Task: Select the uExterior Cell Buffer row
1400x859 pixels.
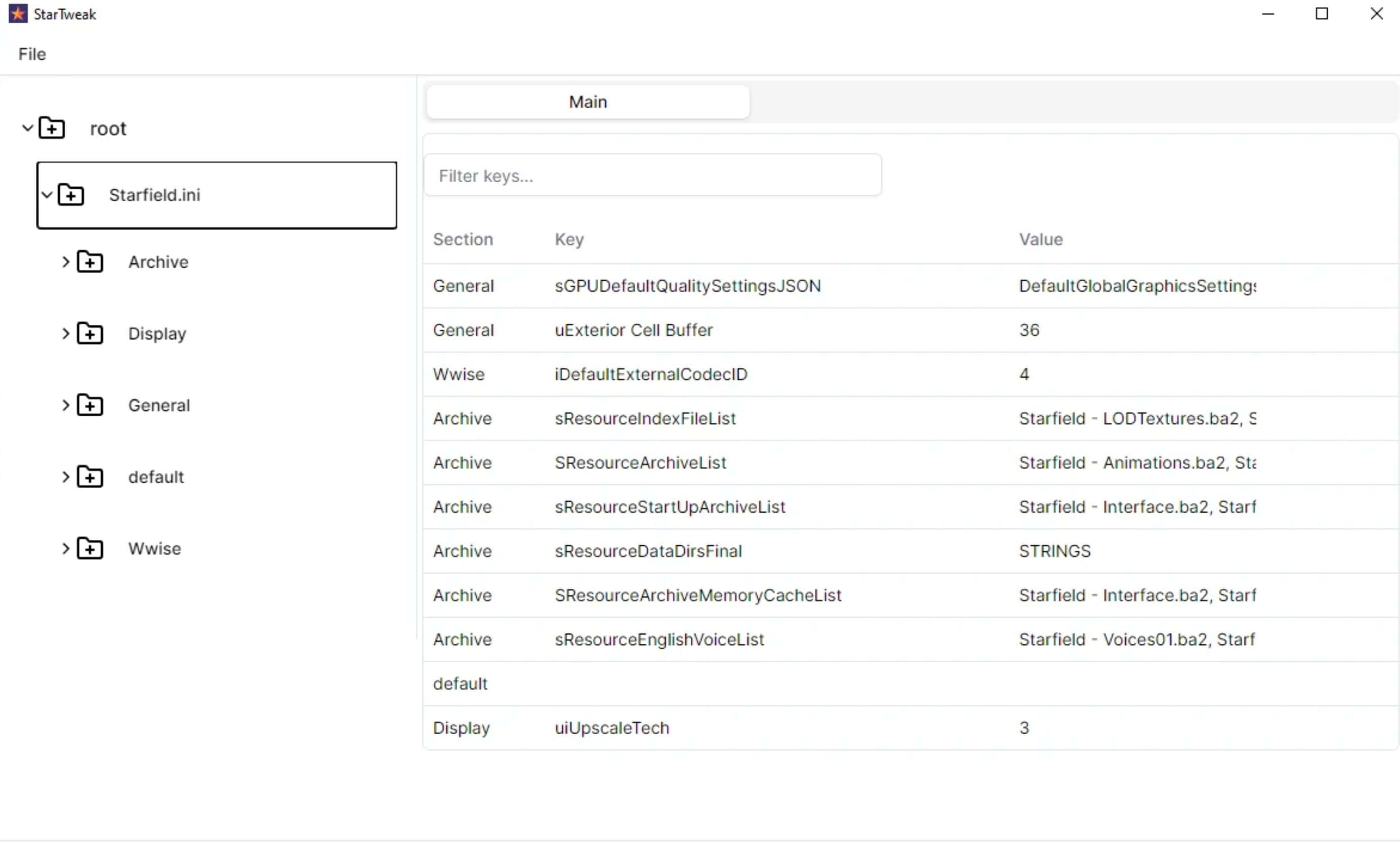Action: point(633,330)
